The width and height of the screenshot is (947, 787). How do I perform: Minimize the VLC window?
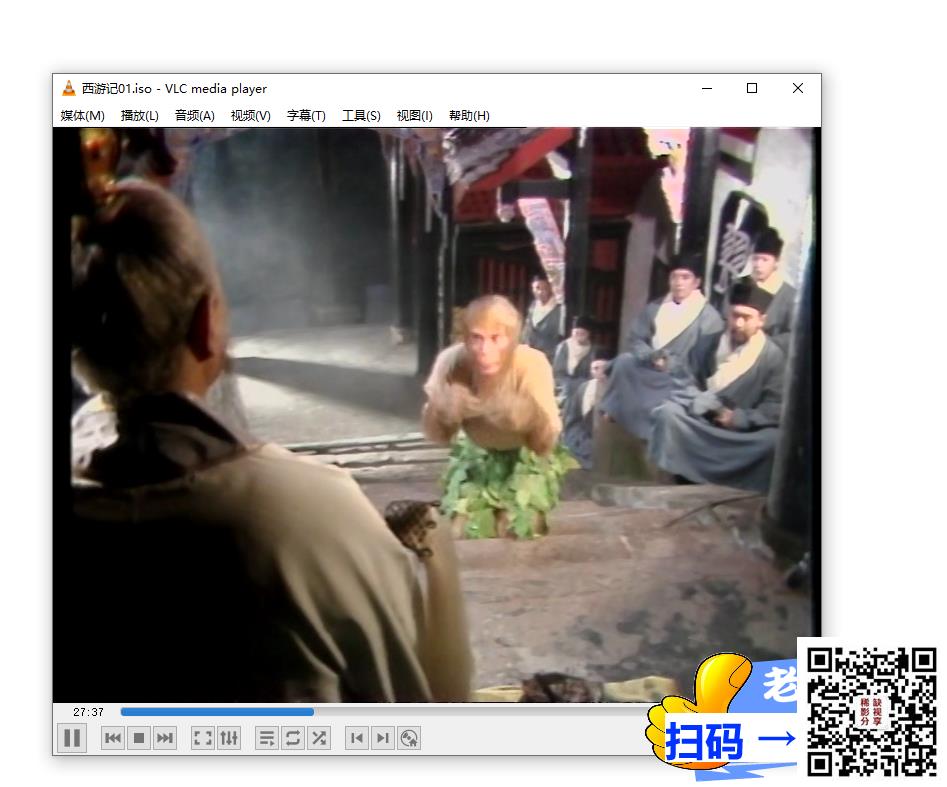coord(707,88)
